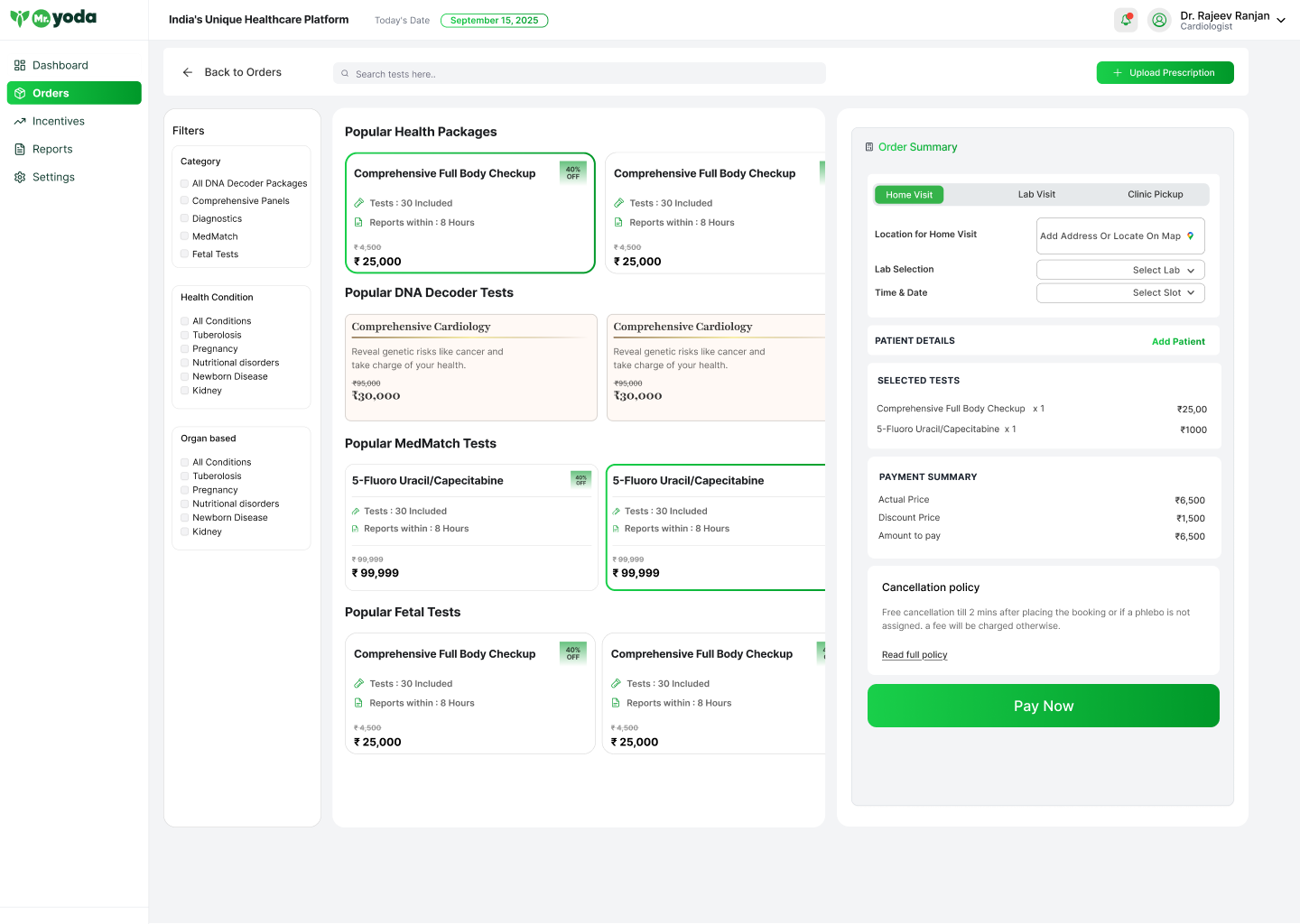Click the Settings gear icon in sidebar
The height and width of the screenshot is (924, 1300).
(20, 177)
